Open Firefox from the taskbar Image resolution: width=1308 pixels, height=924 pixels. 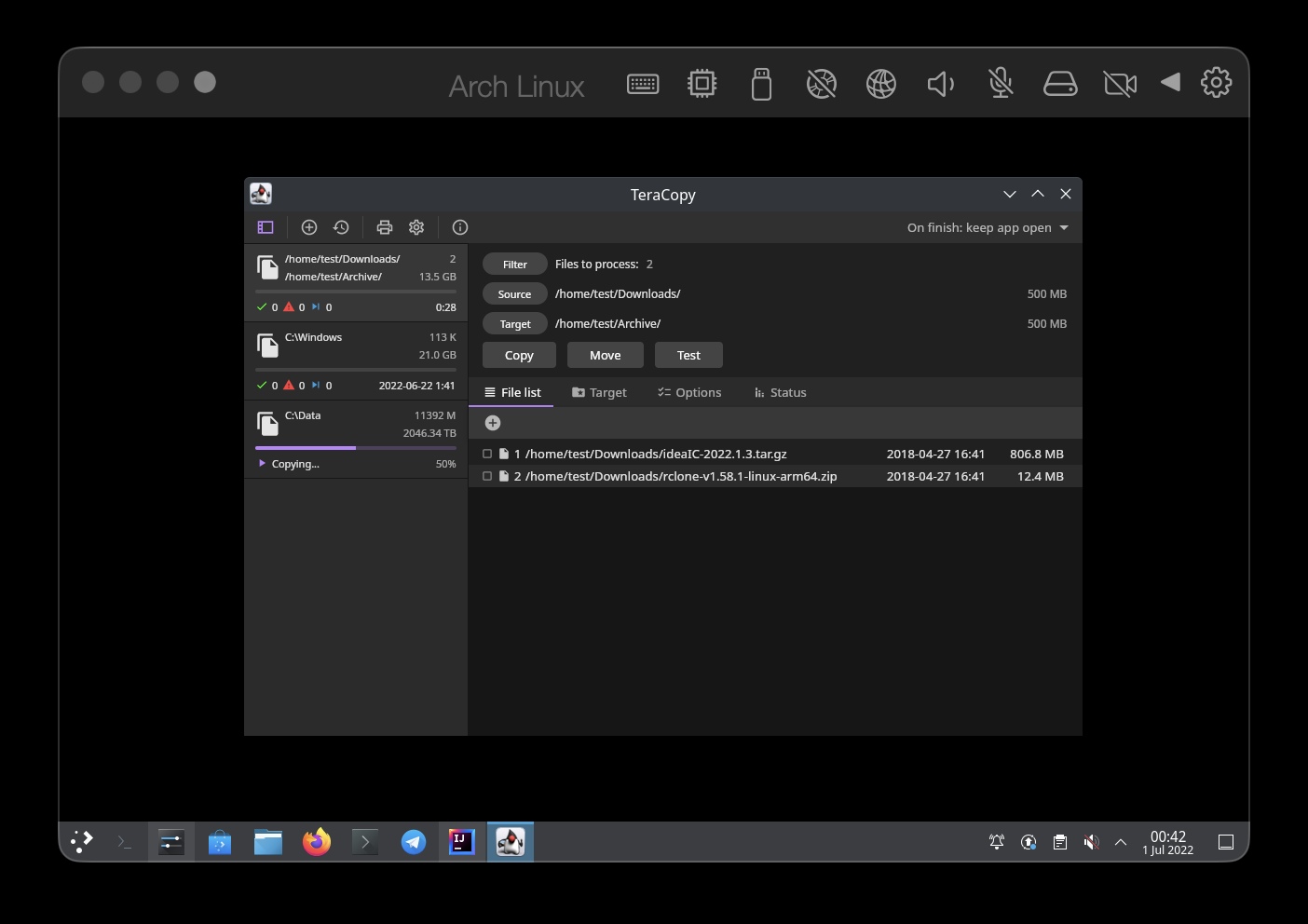point(317,842)
